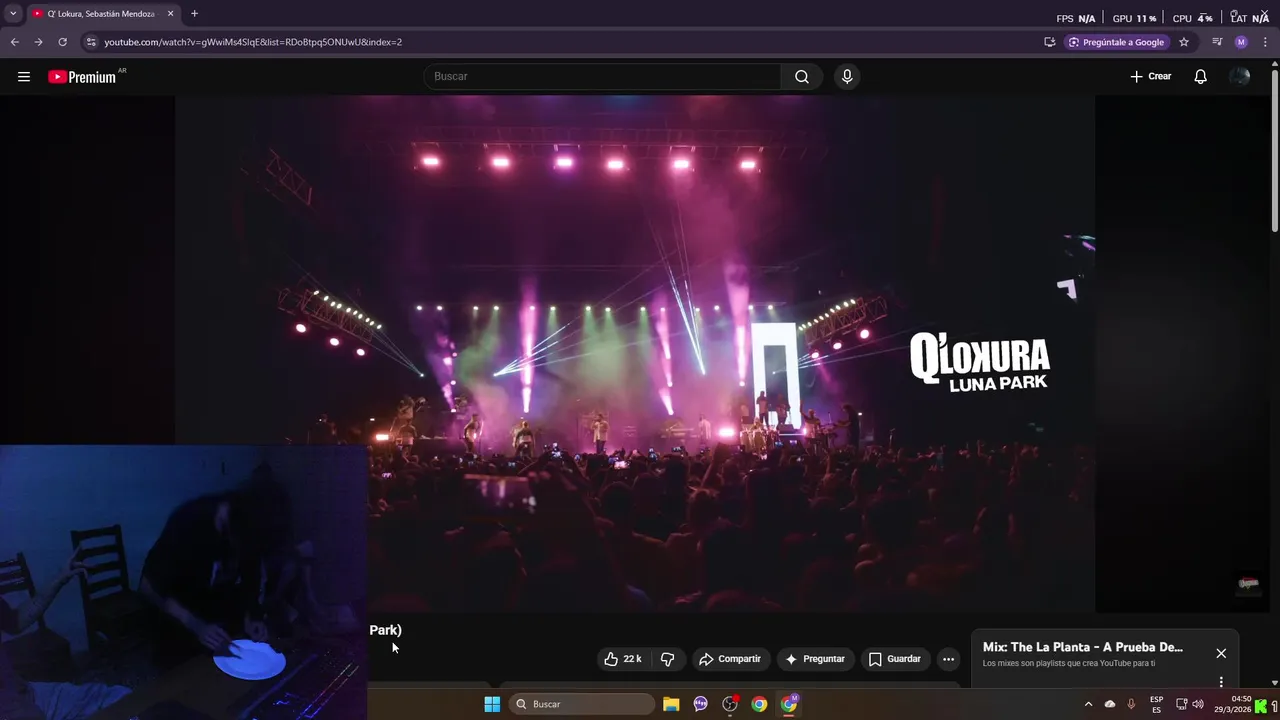Share the video via Compartir
The width and height of the screenshot is (1280, 720).
pos(730,659)
